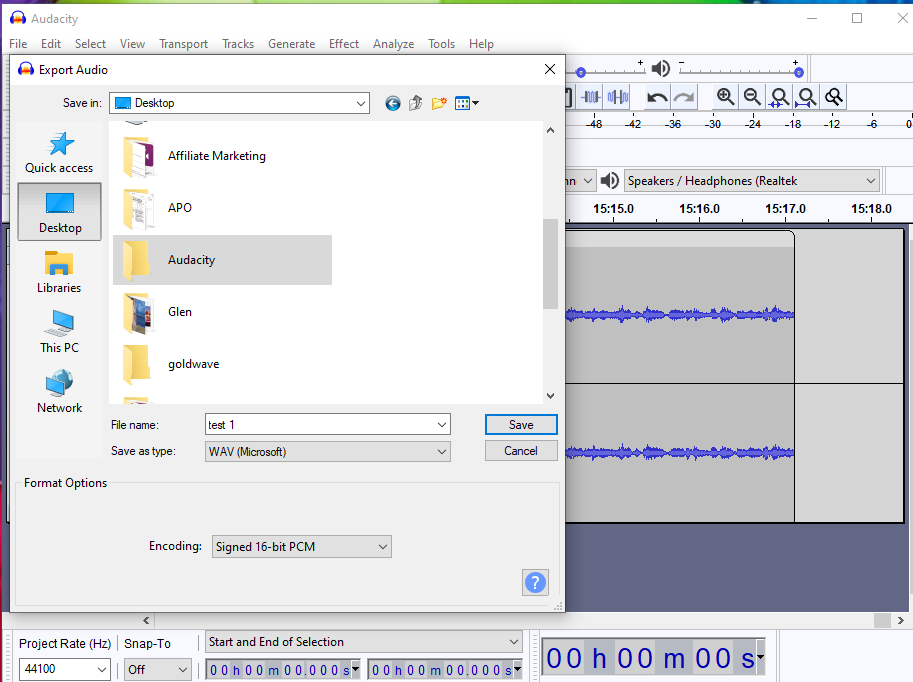Image resolution: width=913 pixels, height=682 pixels.
Task: Select This PC in the places sidebar
Action: [59, 331]
